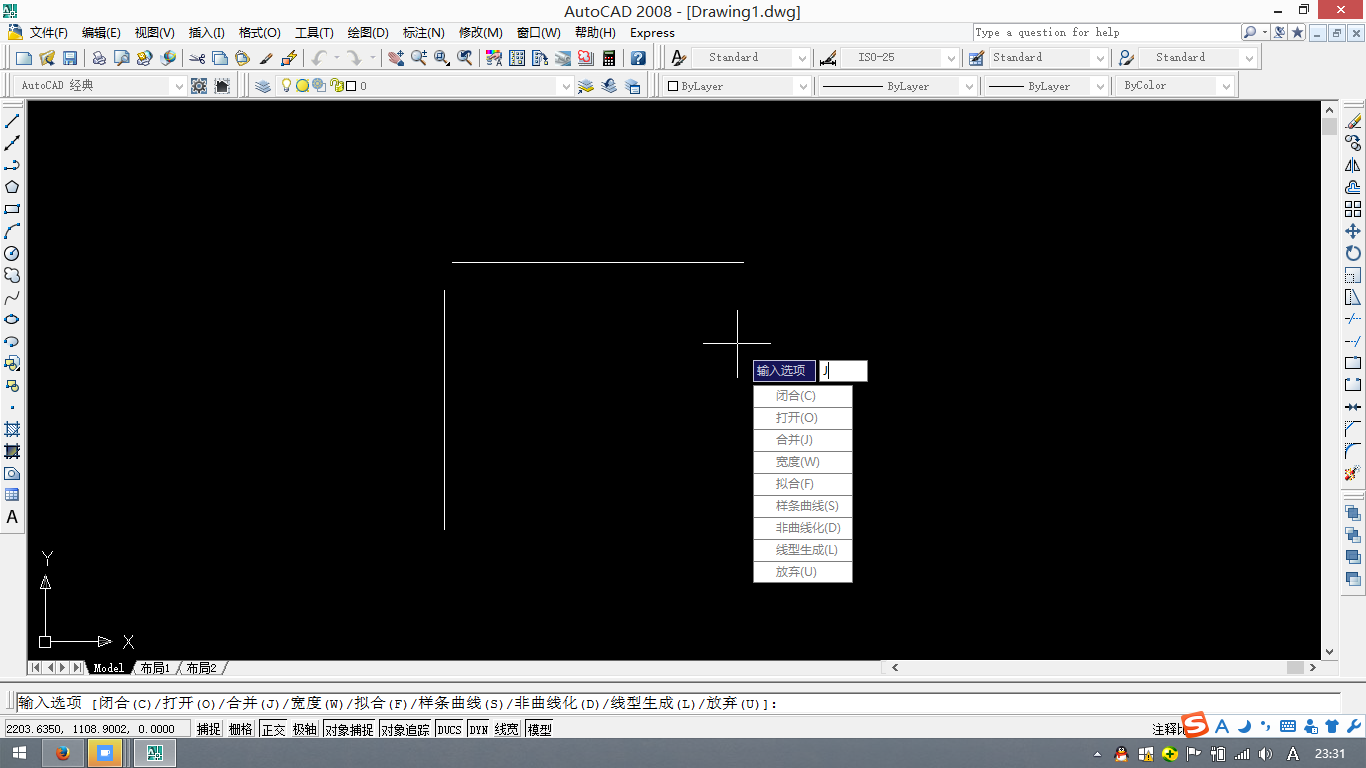Click the Erase tool in modify toolbar
The width and height of the screenshot is (1366, 768).
pos(1353,121)
